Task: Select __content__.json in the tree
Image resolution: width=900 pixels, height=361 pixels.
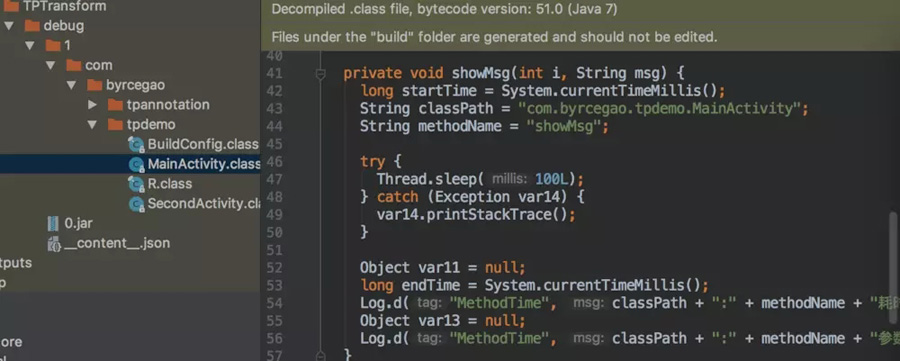Action: pyautogui.click(x=117, y=243)
